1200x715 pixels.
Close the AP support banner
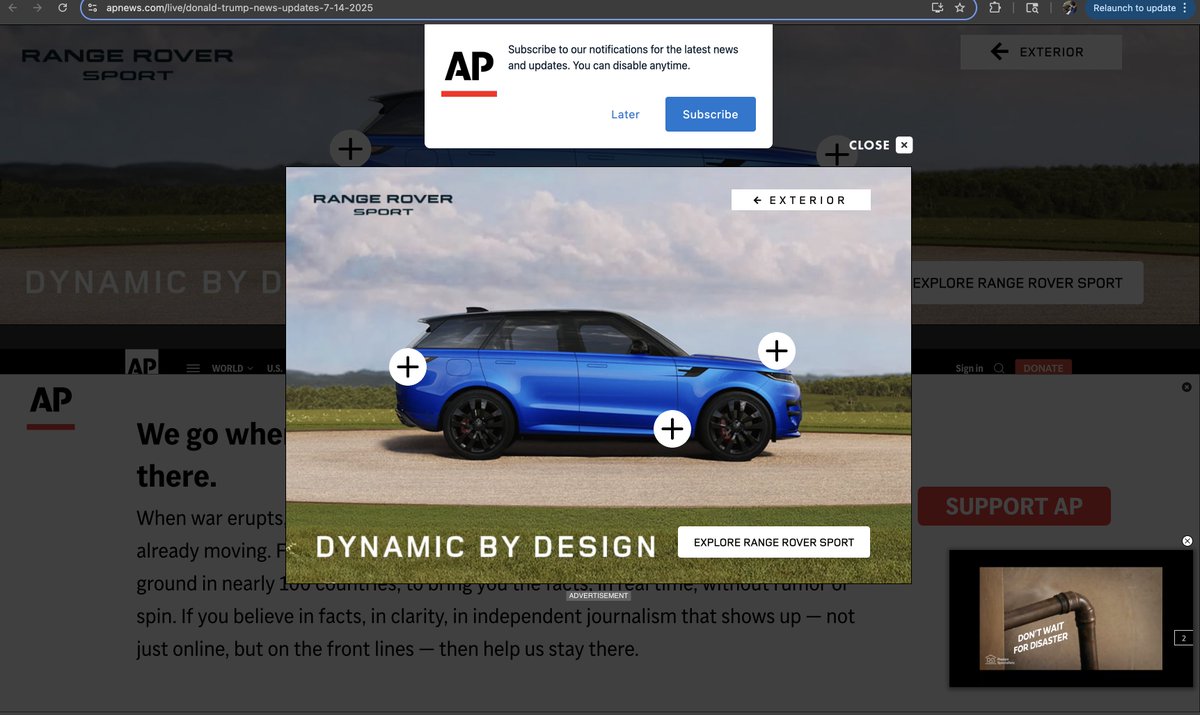(x=1187, y=387)
